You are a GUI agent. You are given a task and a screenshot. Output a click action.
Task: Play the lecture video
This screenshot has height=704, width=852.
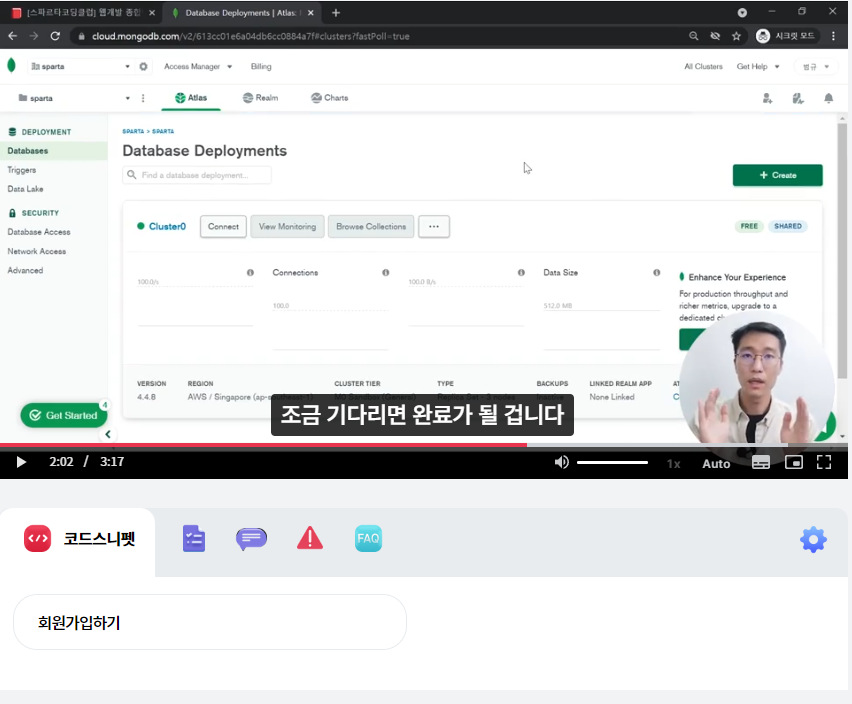point(21,462)
